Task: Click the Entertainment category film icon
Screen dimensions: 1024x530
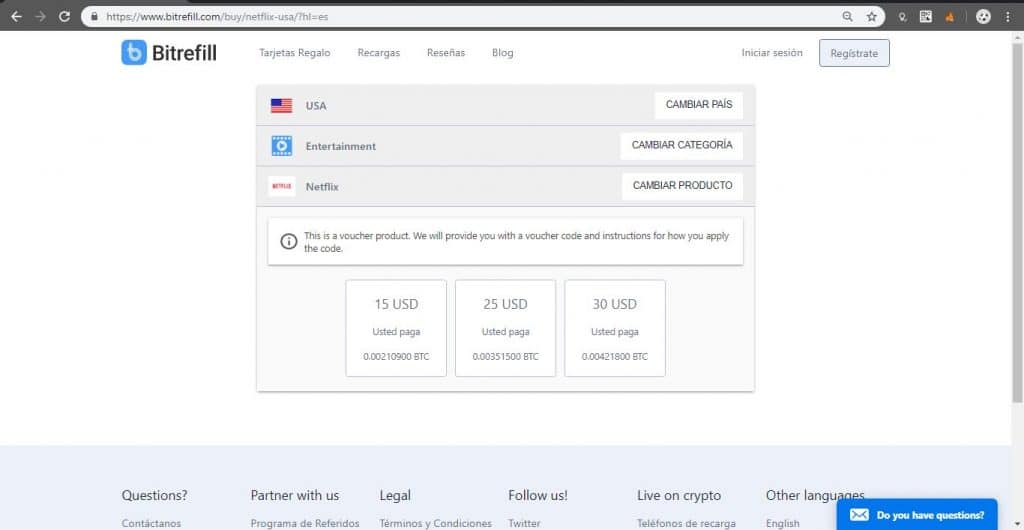Action: click(281, 146)
